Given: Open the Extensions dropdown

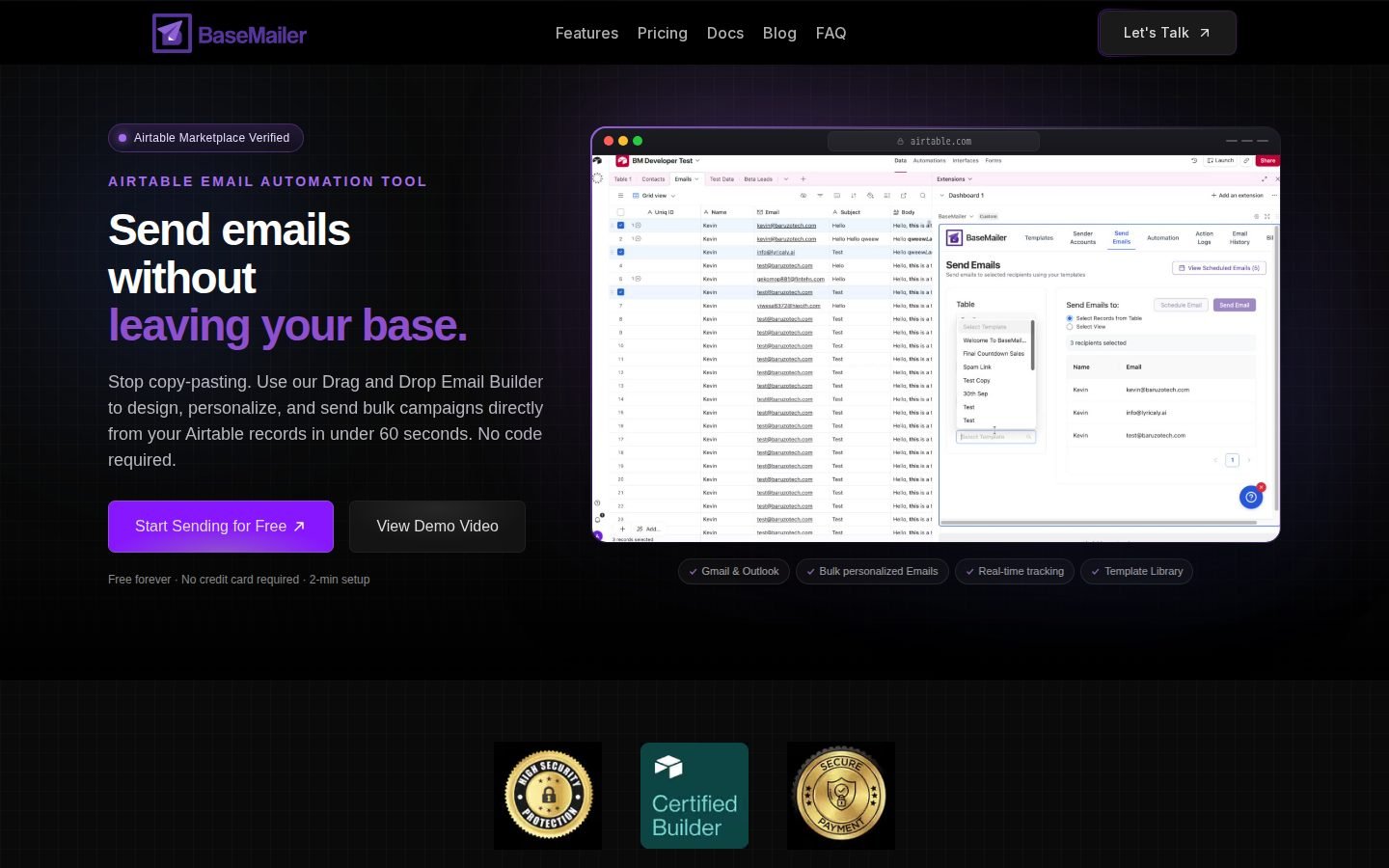Looking at the screenshot, I should coord(955,179).
